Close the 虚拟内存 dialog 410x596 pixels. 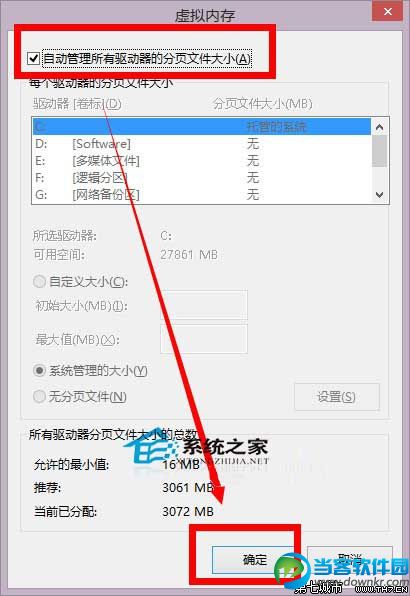(388, 12)
